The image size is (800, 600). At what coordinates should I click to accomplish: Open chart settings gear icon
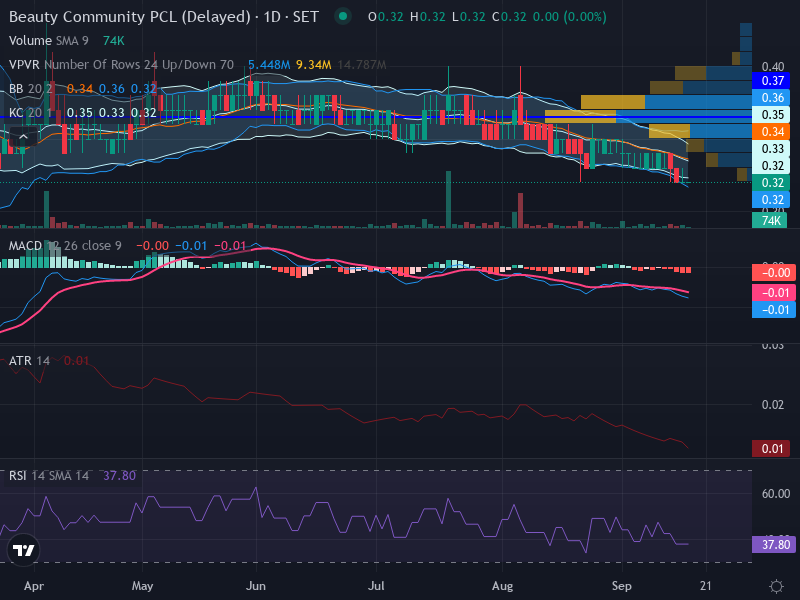click(x=776, y=586)
